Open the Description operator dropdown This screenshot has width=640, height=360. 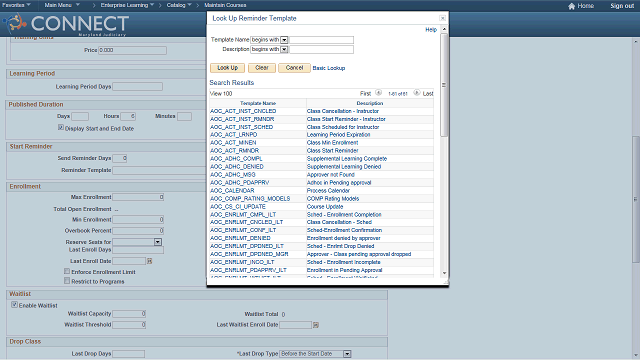tap(284, 49)
